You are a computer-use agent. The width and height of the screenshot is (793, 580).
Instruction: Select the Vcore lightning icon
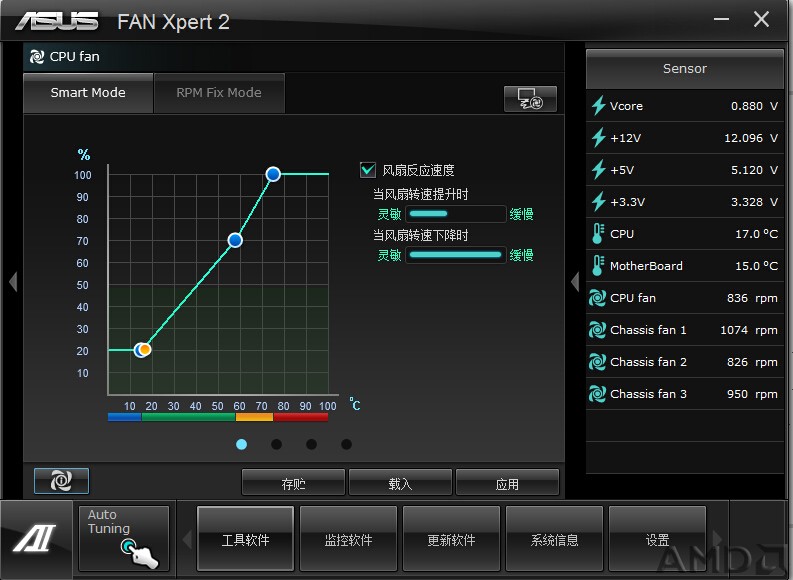[598, 106]
